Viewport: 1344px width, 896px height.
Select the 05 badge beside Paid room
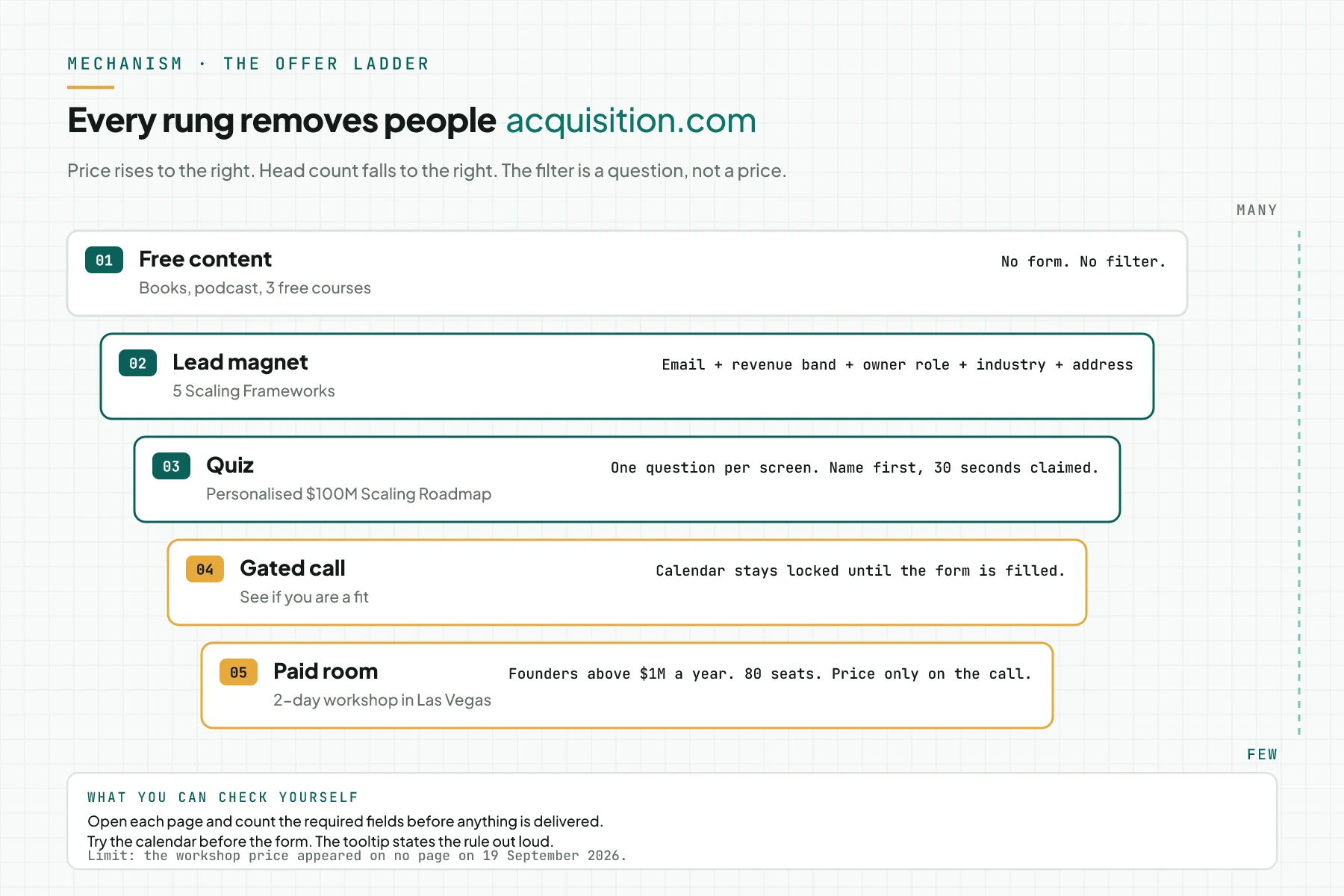pyautogui.click(x=238, y=672)
